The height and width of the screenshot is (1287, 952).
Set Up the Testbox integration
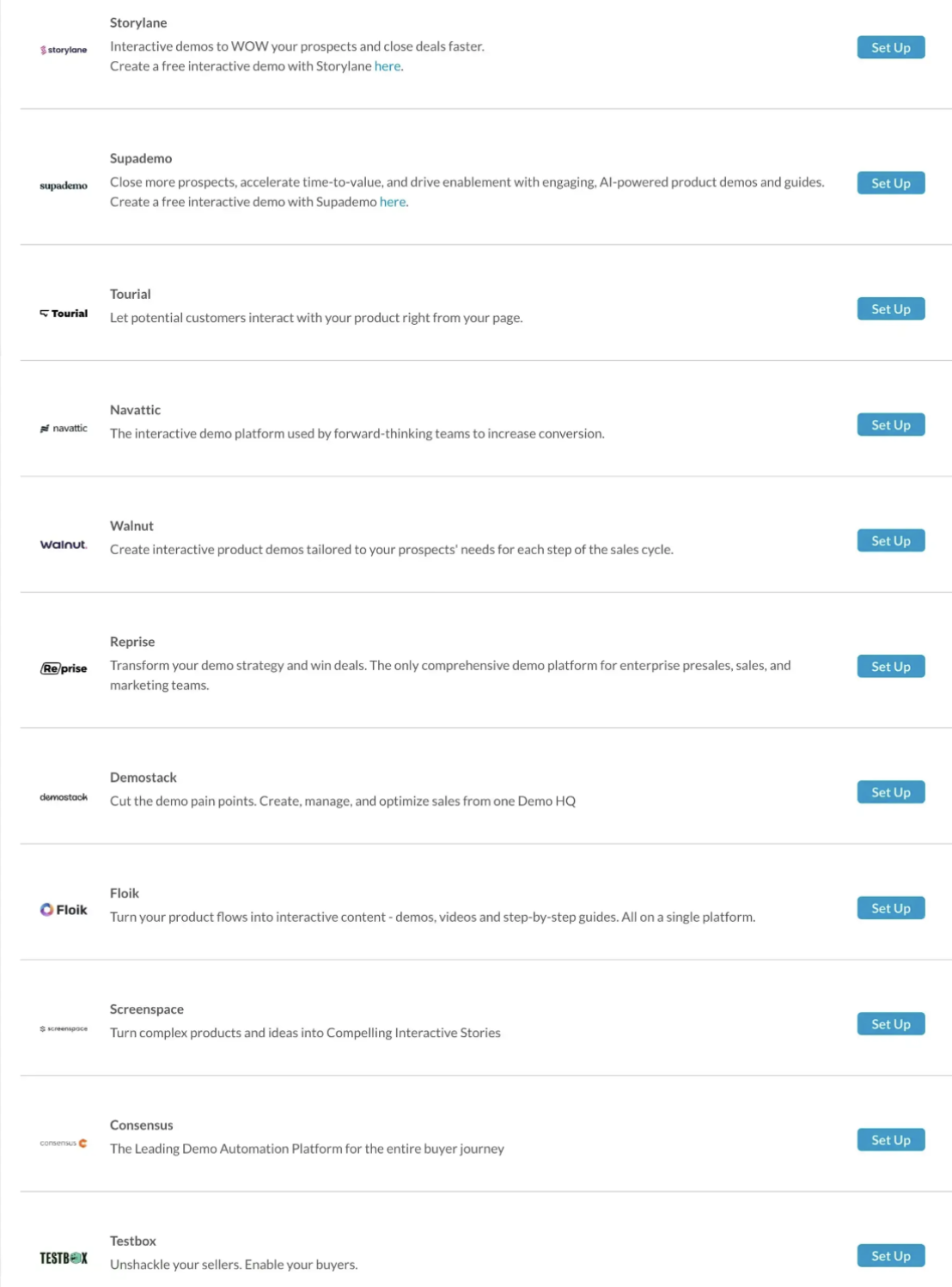click(890, 1255)
